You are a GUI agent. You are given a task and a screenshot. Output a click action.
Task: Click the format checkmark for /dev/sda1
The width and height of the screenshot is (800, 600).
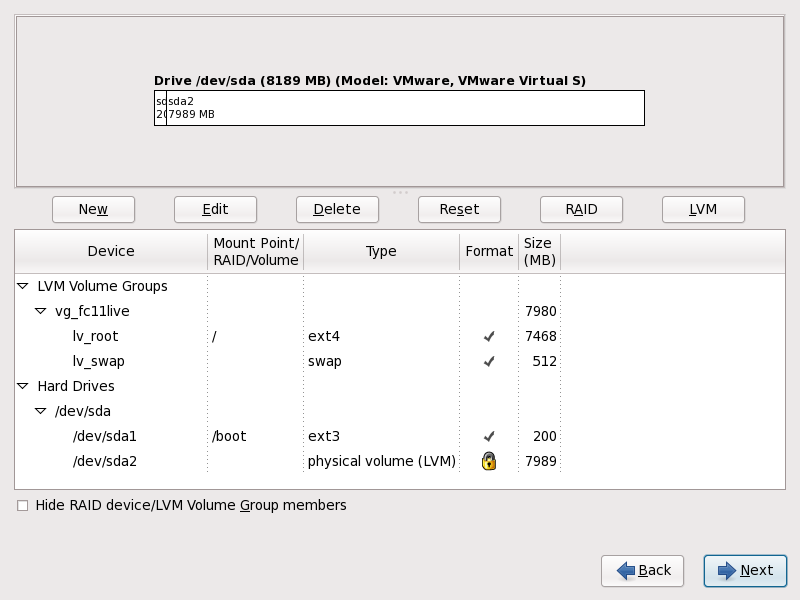pyautogui.click(x=488, y=436)
